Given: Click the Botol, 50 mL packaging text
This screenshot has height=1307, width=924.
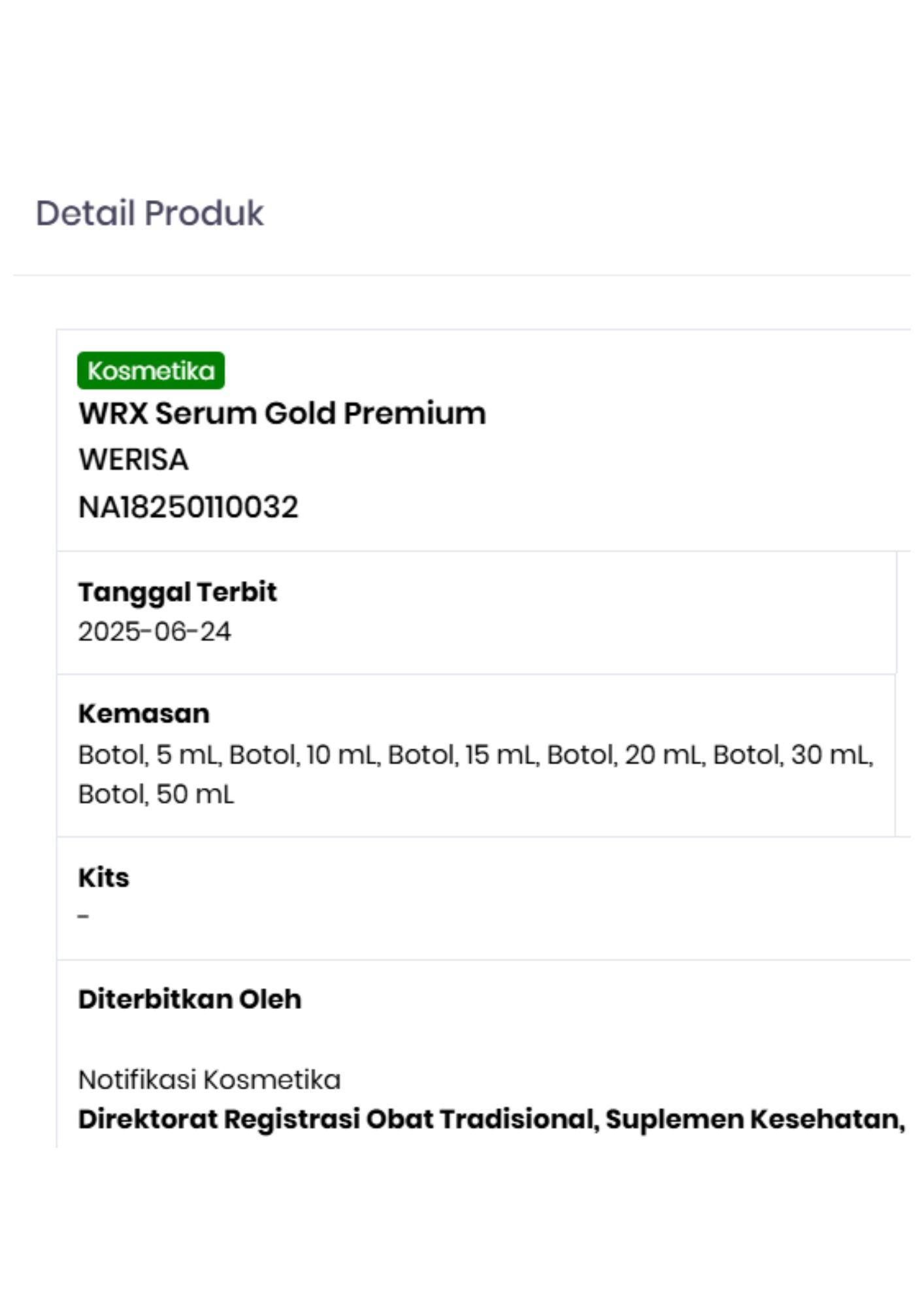Looking at the screenshot, I should pos(156,795).
